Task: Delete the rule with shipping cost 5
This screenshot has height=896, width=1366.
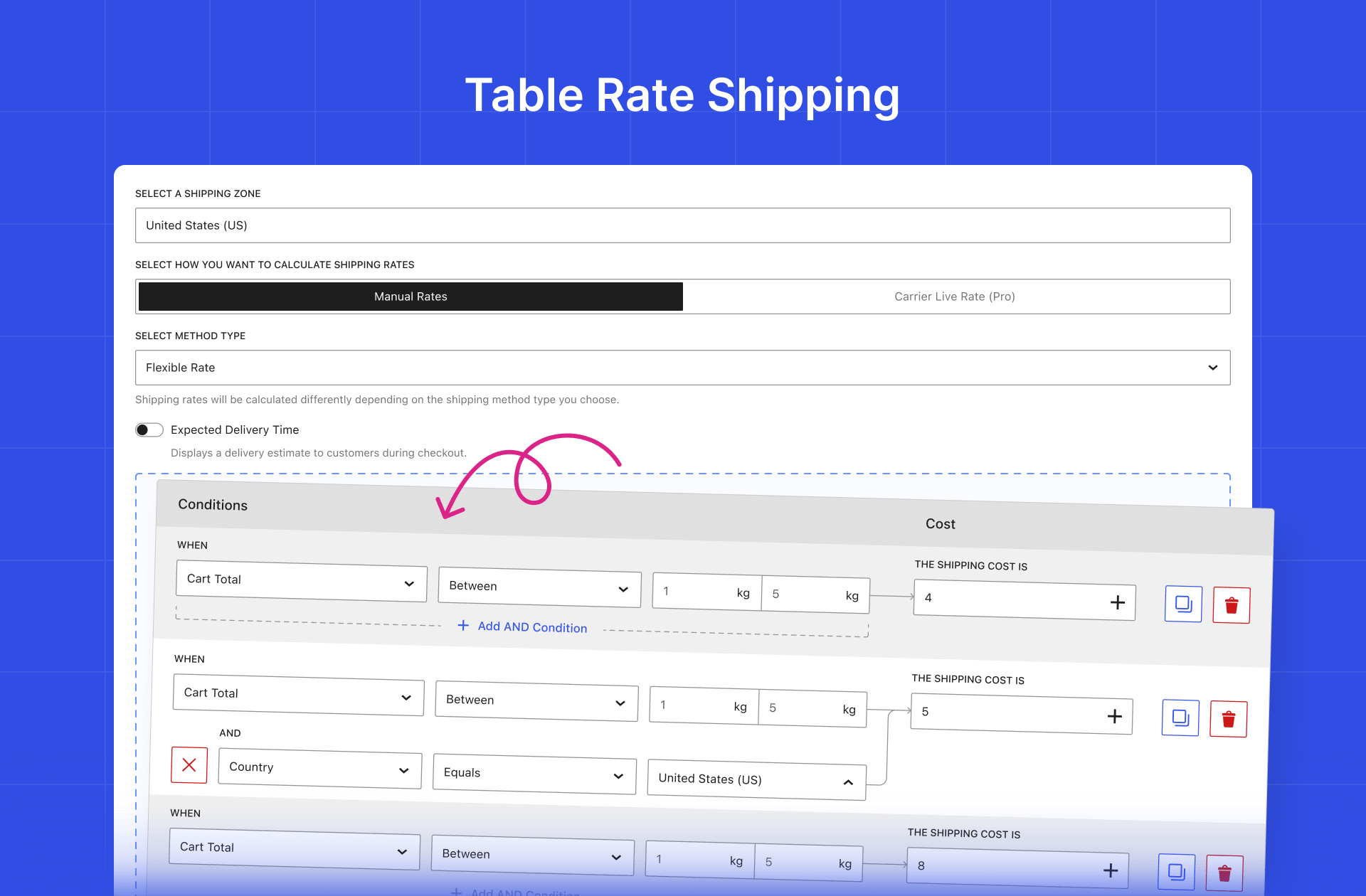Action: coord(1229,719)
